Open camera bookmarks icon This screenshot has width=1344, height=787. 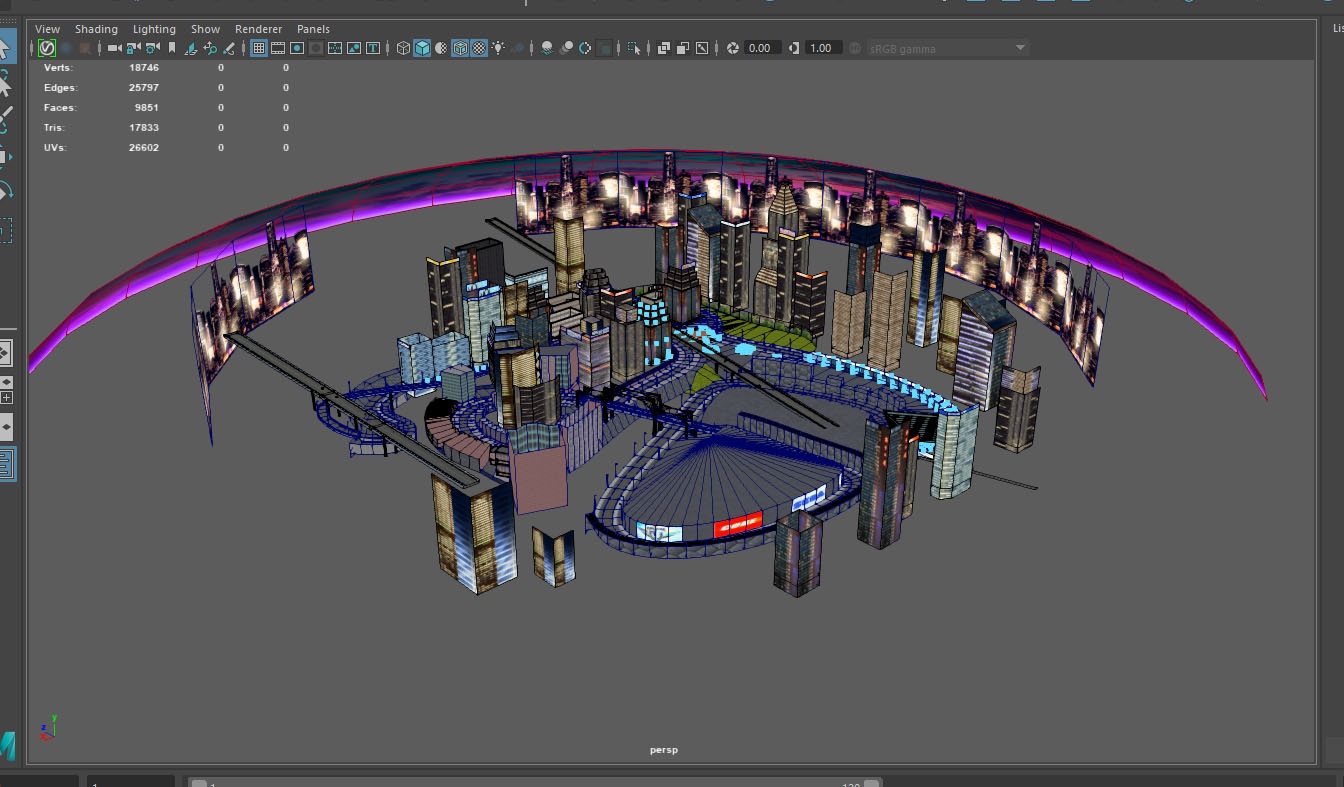pos(172,48)
